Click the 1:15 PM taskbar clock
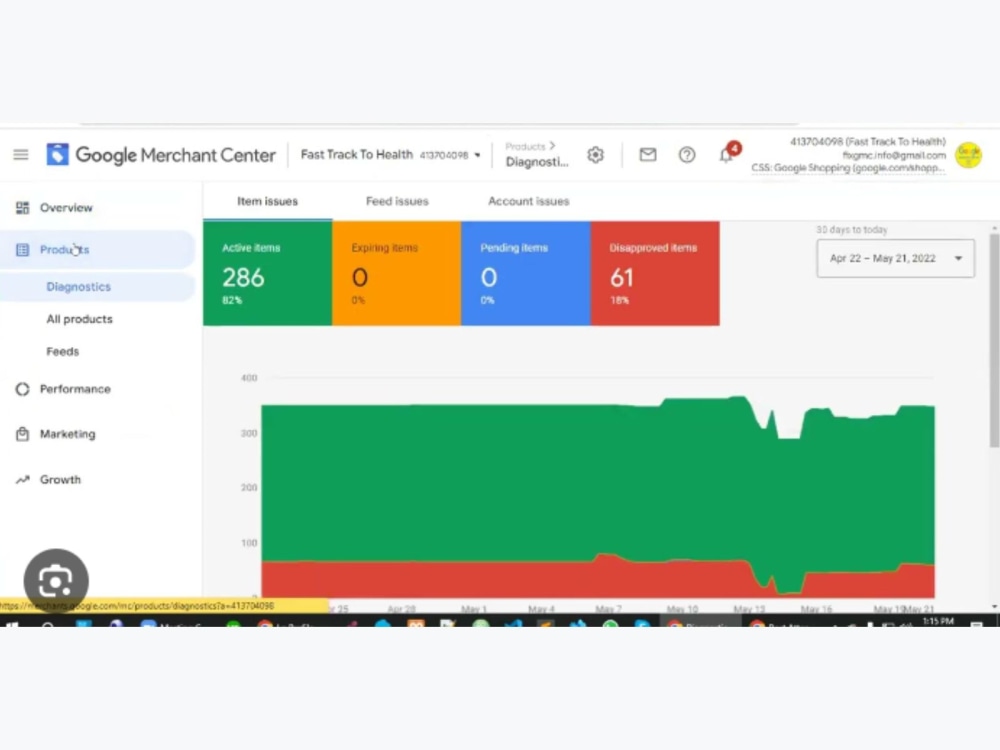 pyautogui.click(x=938, y=621)
